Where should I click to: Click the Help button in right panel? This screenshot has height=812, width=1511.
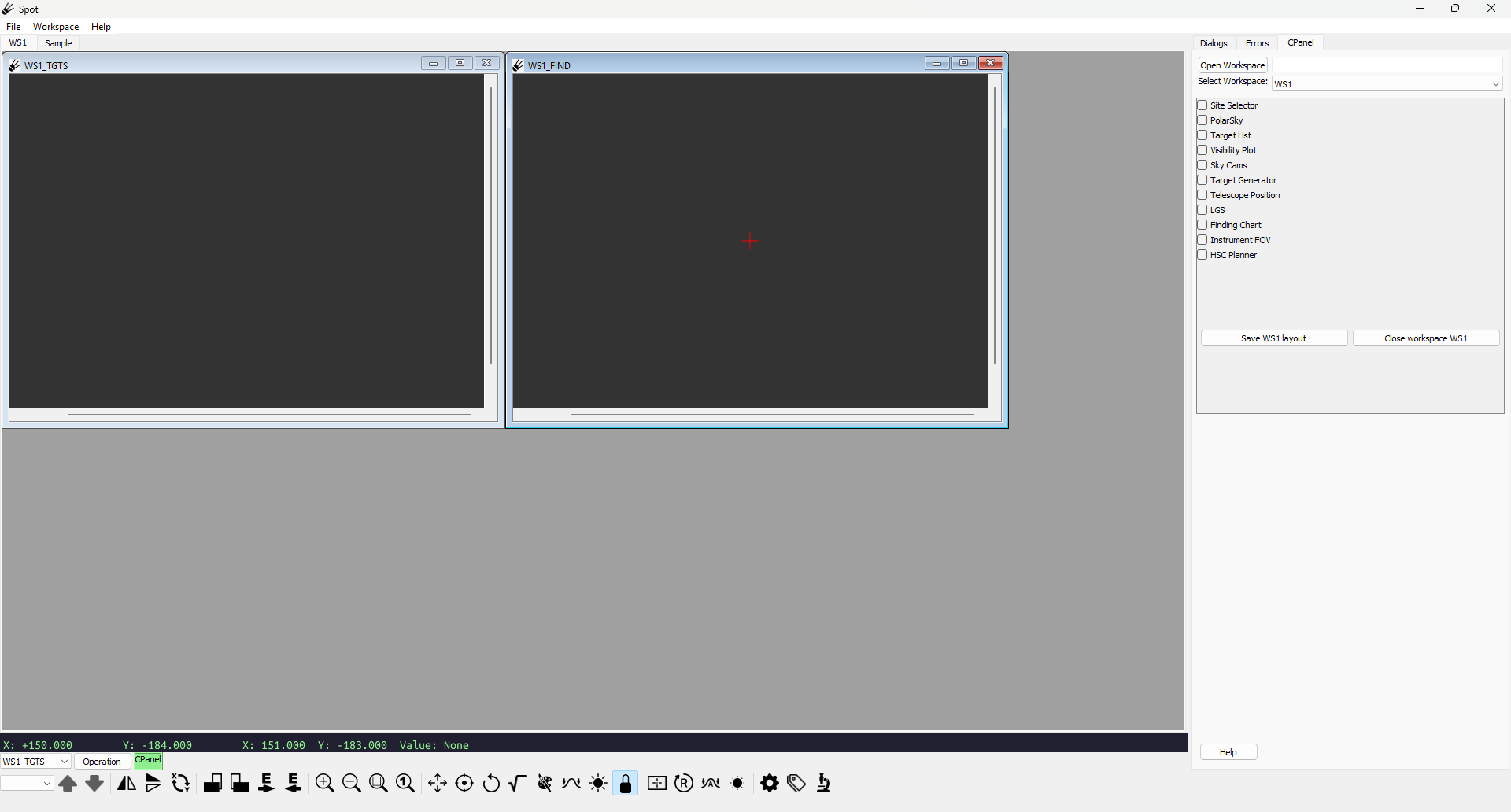[1228, 752]
